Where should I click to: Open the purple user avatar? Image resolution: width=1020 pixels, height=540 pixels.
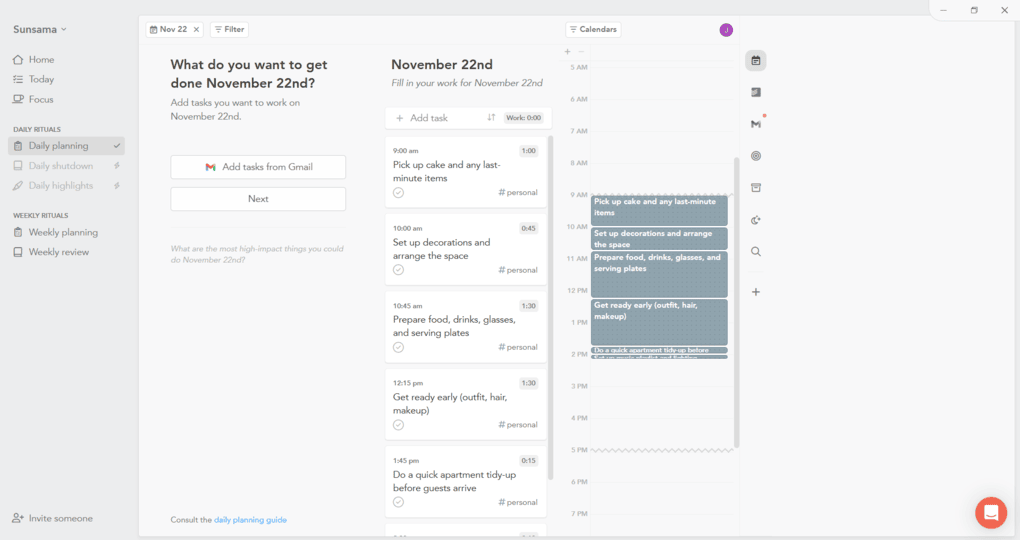click(x=726, y=30)
